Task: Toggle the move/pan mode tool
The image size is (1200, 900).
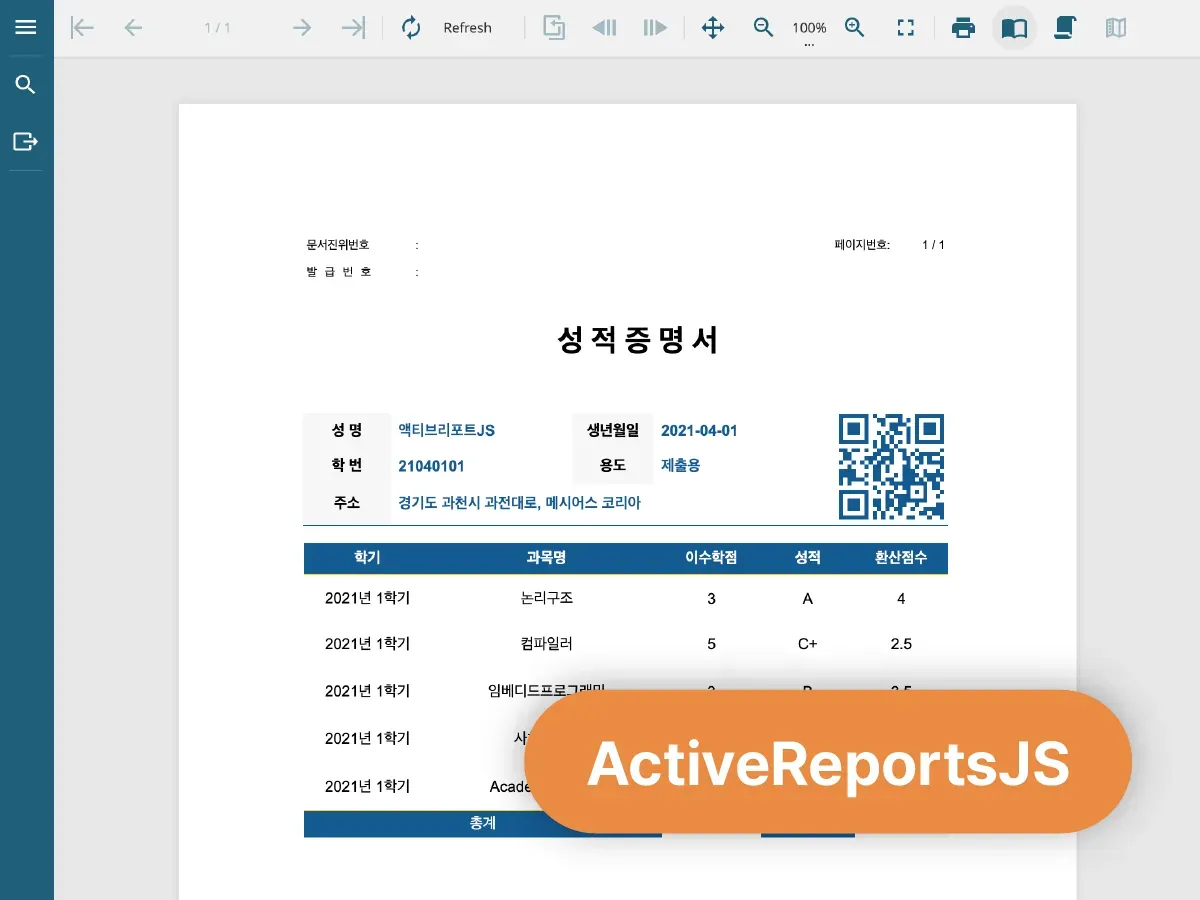Action: coord(713,28)
